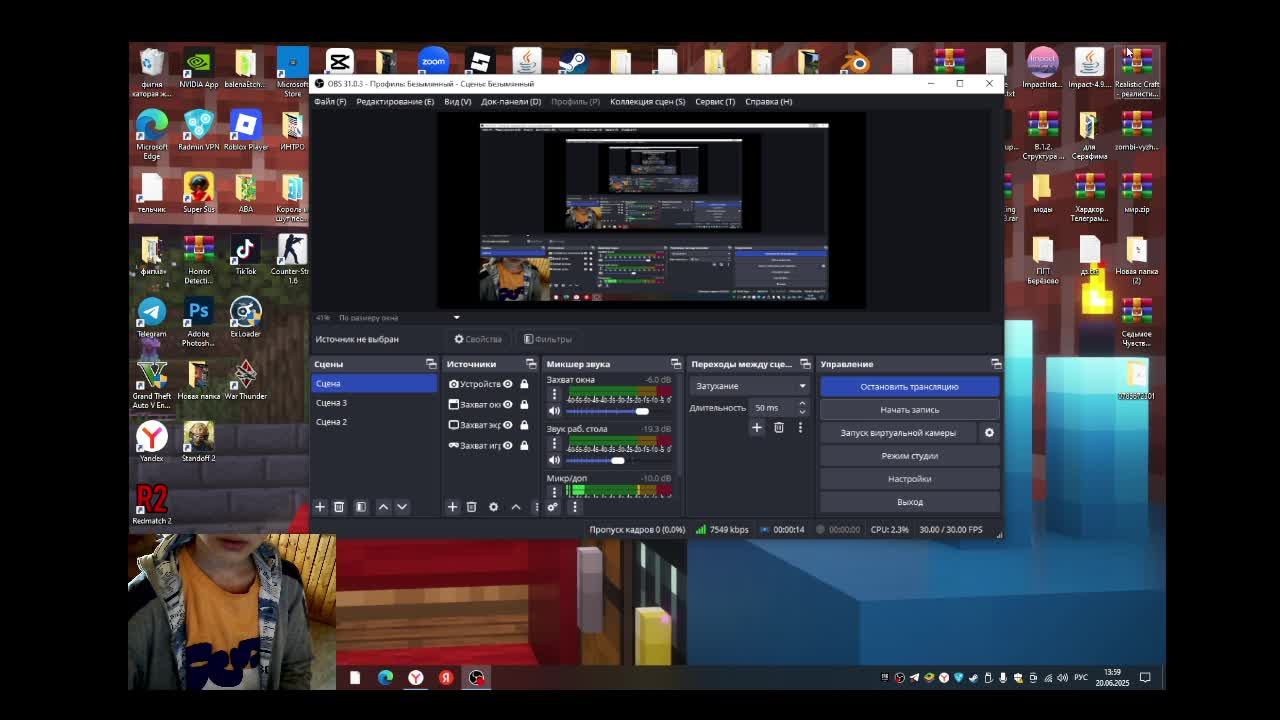Open audio mixer three-dot menu at bottom
The image size is (1280, 720).
pos(574,507)
